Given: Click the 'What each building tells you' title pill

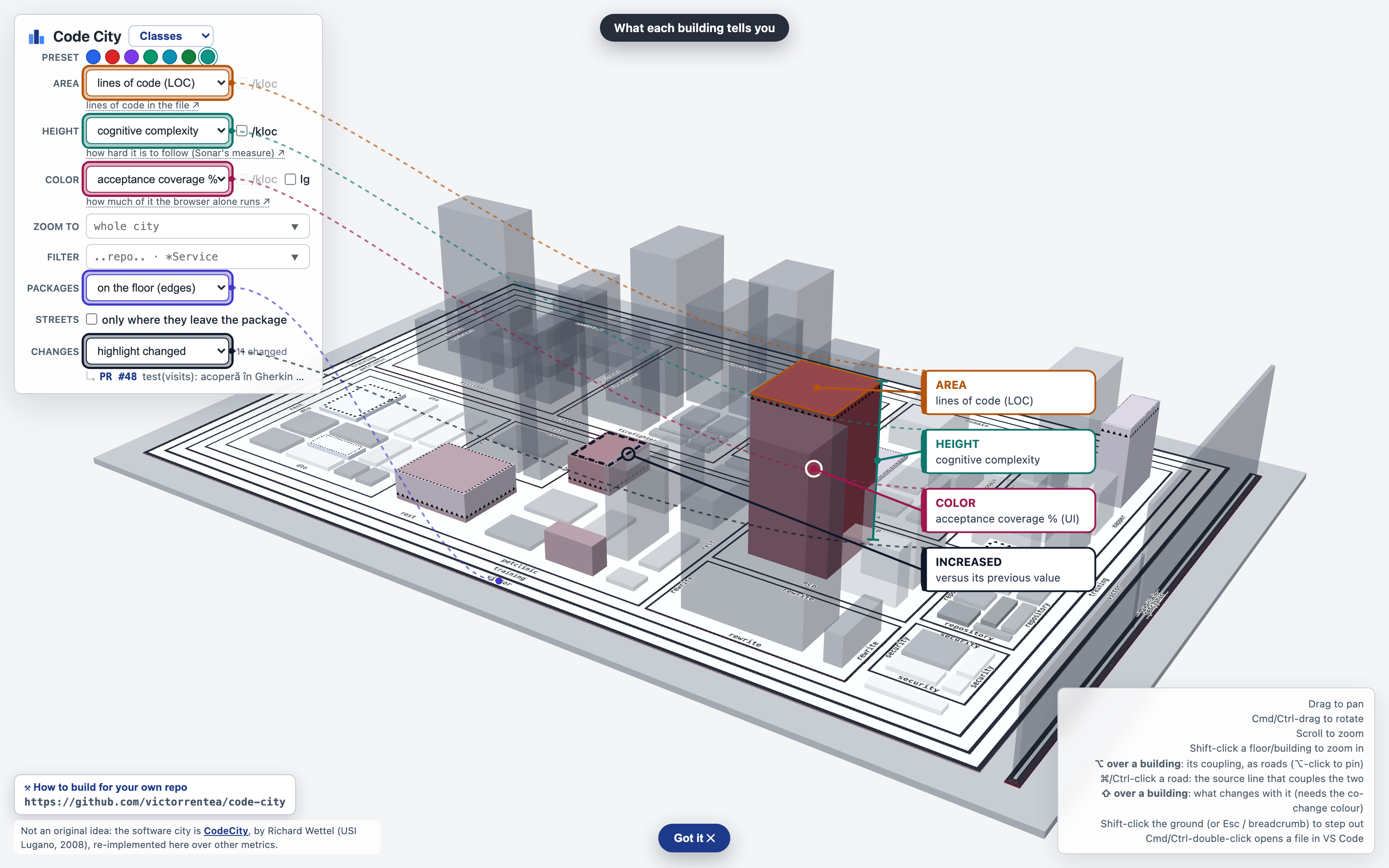Looking at the screenshot, I should (694, 27).
